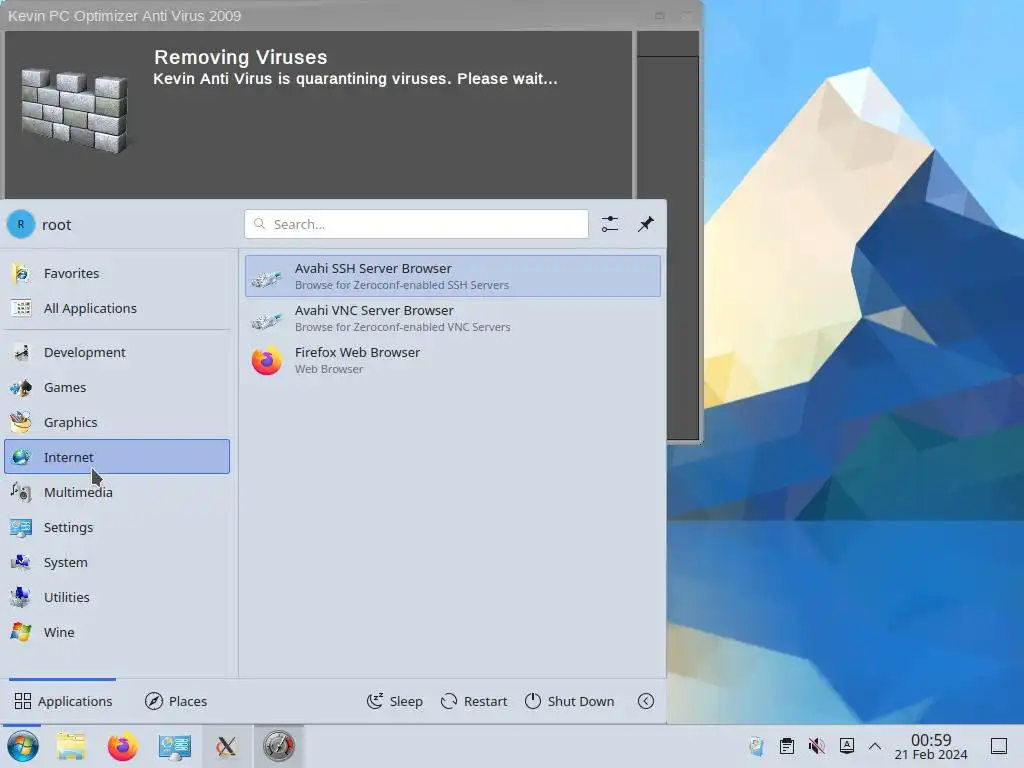The width and height of the screenshot is (1024, 768).
Task: Click the Kevin Anti Virus wall icon
Action: click(74, 111)
